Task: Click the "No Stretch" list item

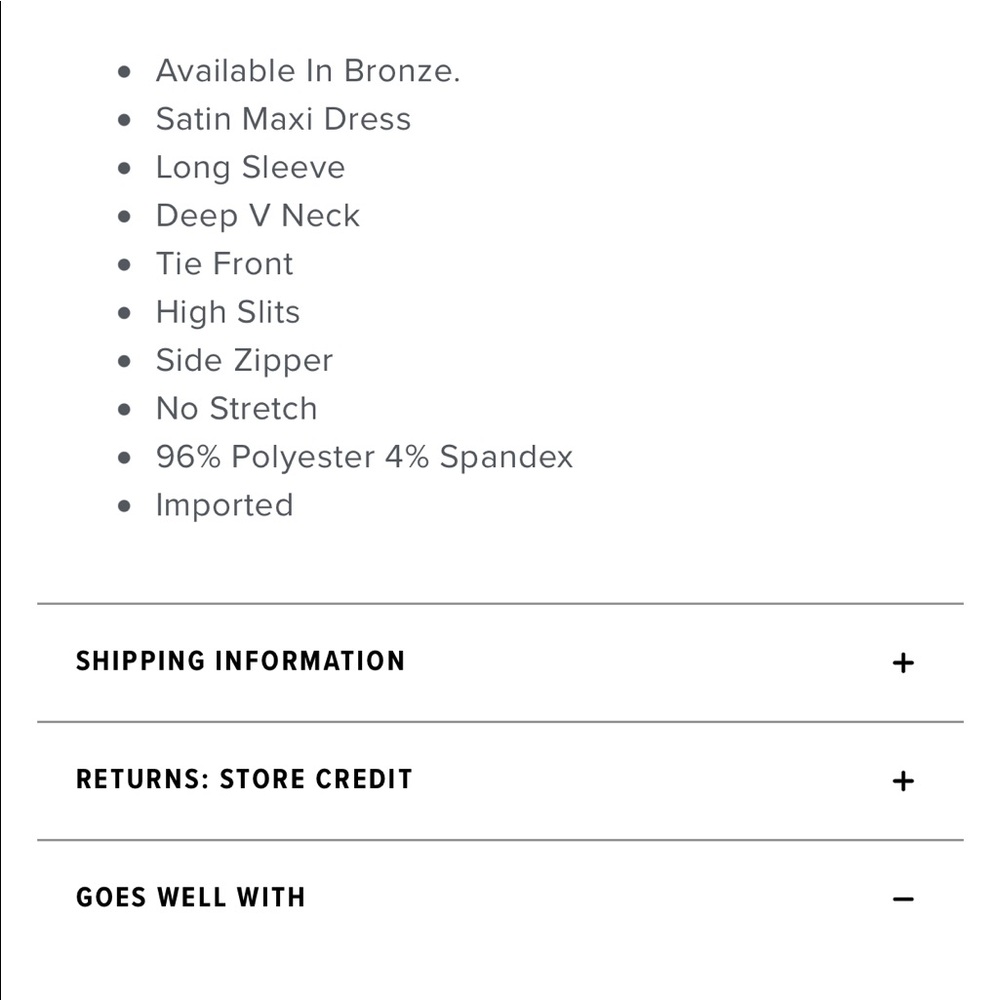Action: 237,408
